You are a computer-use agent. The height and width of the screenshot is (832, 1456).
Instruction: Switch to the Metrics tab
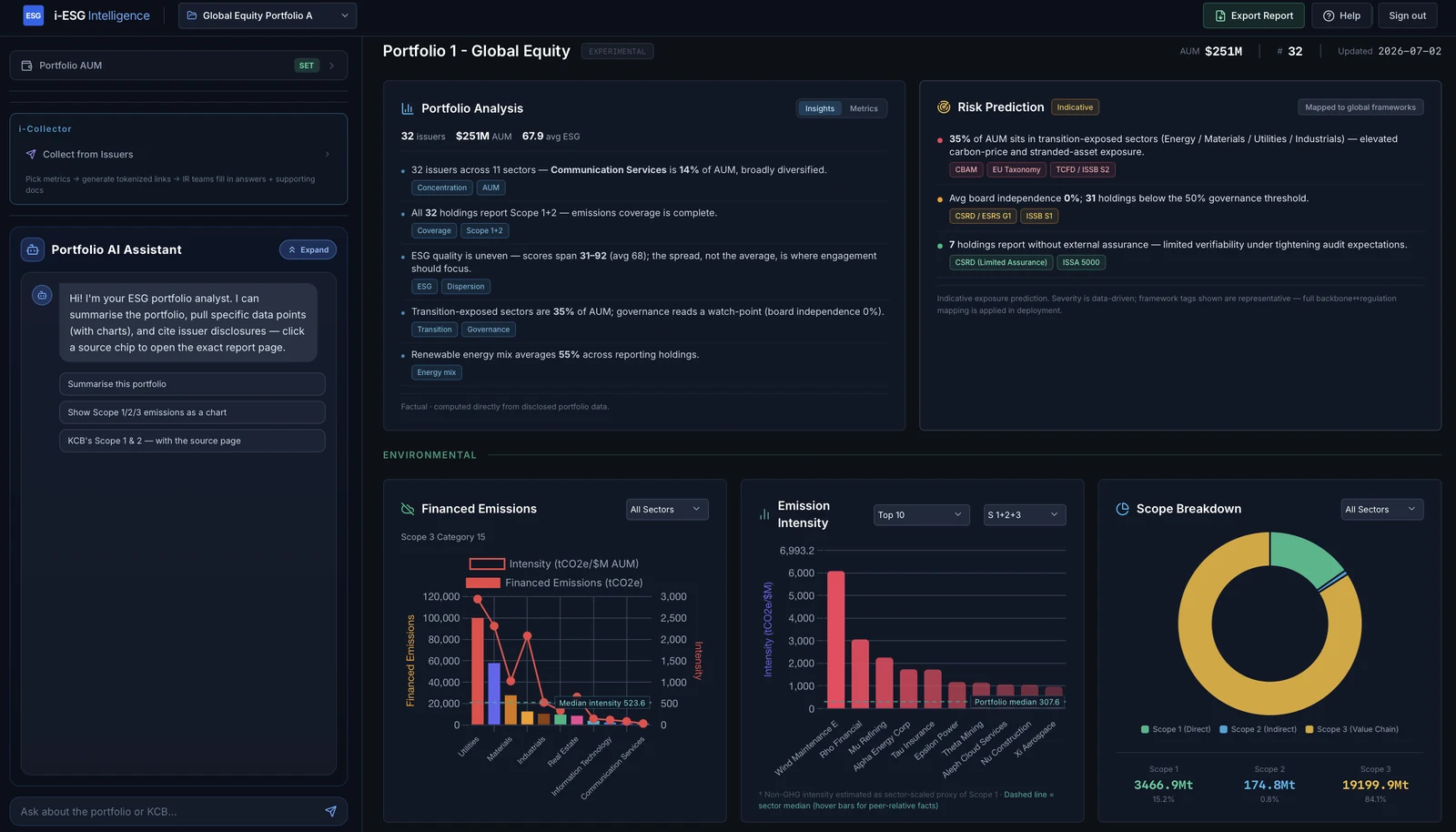(864, 108)
